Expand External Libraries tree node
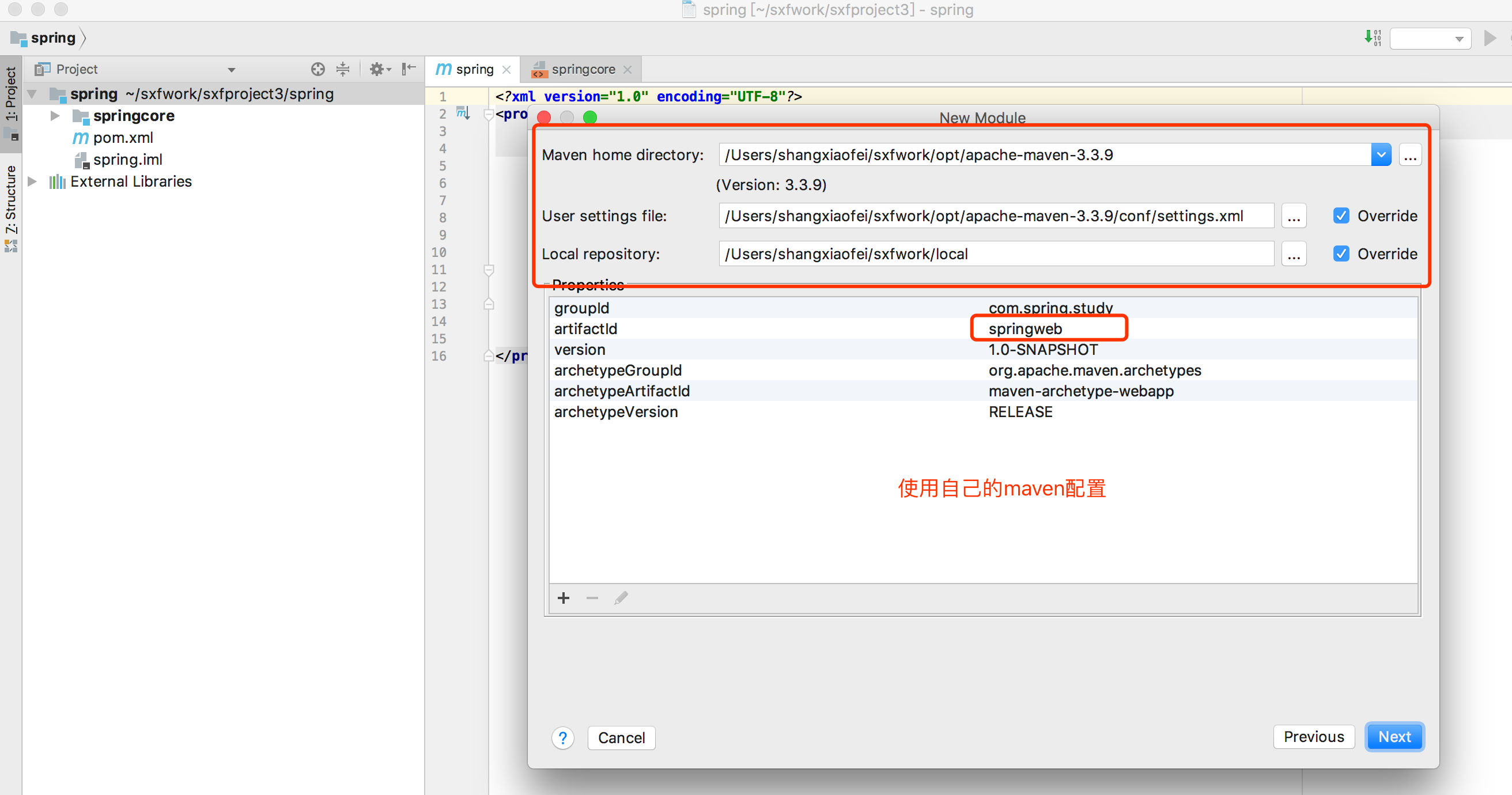1512x795 pixels. click(32, 181)
